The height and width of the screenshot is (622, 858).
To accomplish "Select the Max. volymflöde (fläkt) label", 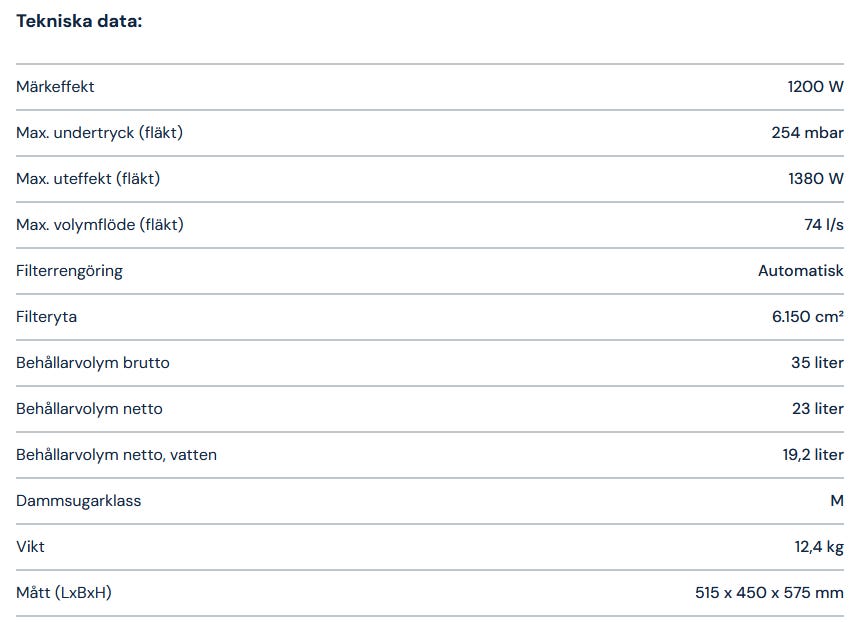I will (100, 225).
